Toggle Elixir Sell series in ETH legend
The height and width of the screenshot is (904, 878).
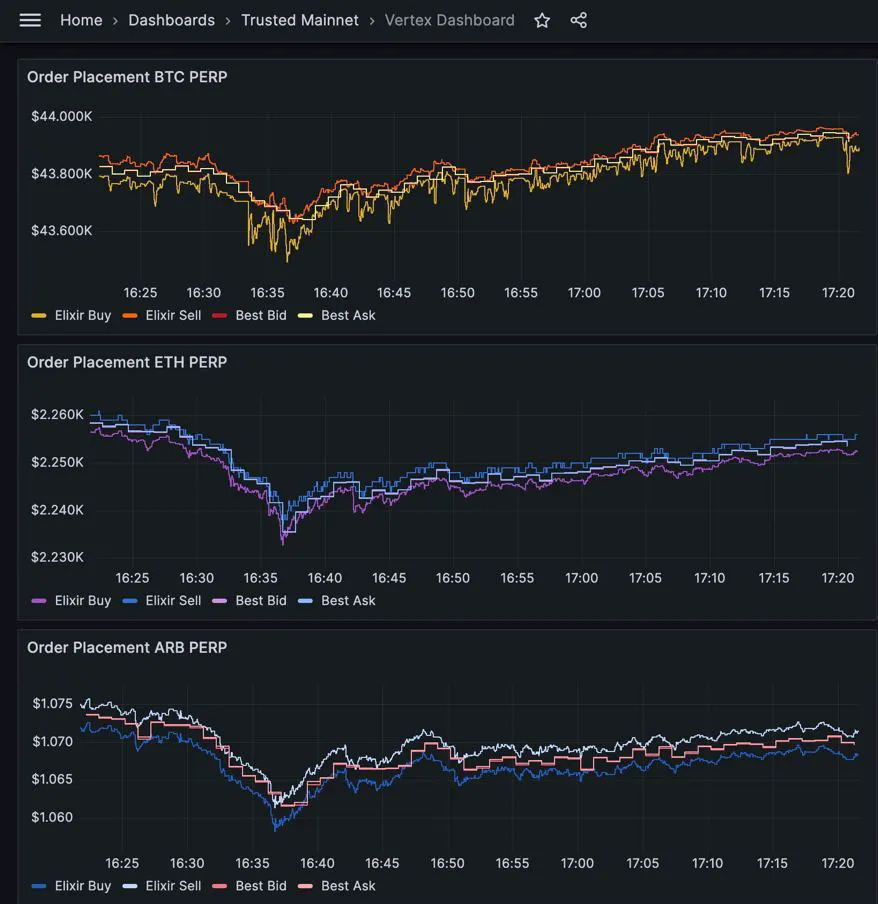tap(173, 601)
